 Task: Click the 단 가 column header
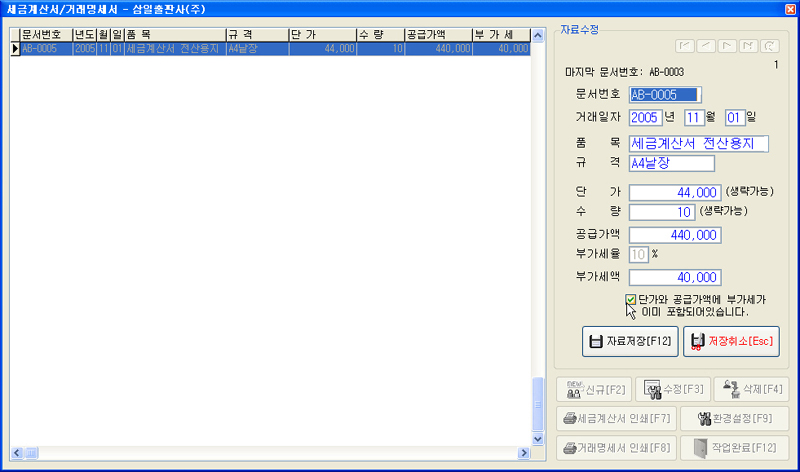[322, 35]
